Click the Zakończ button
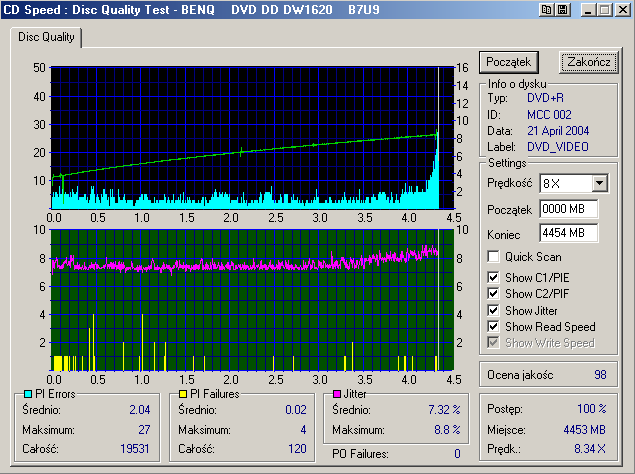The image size is (635, 474). [x=589, y=62]
